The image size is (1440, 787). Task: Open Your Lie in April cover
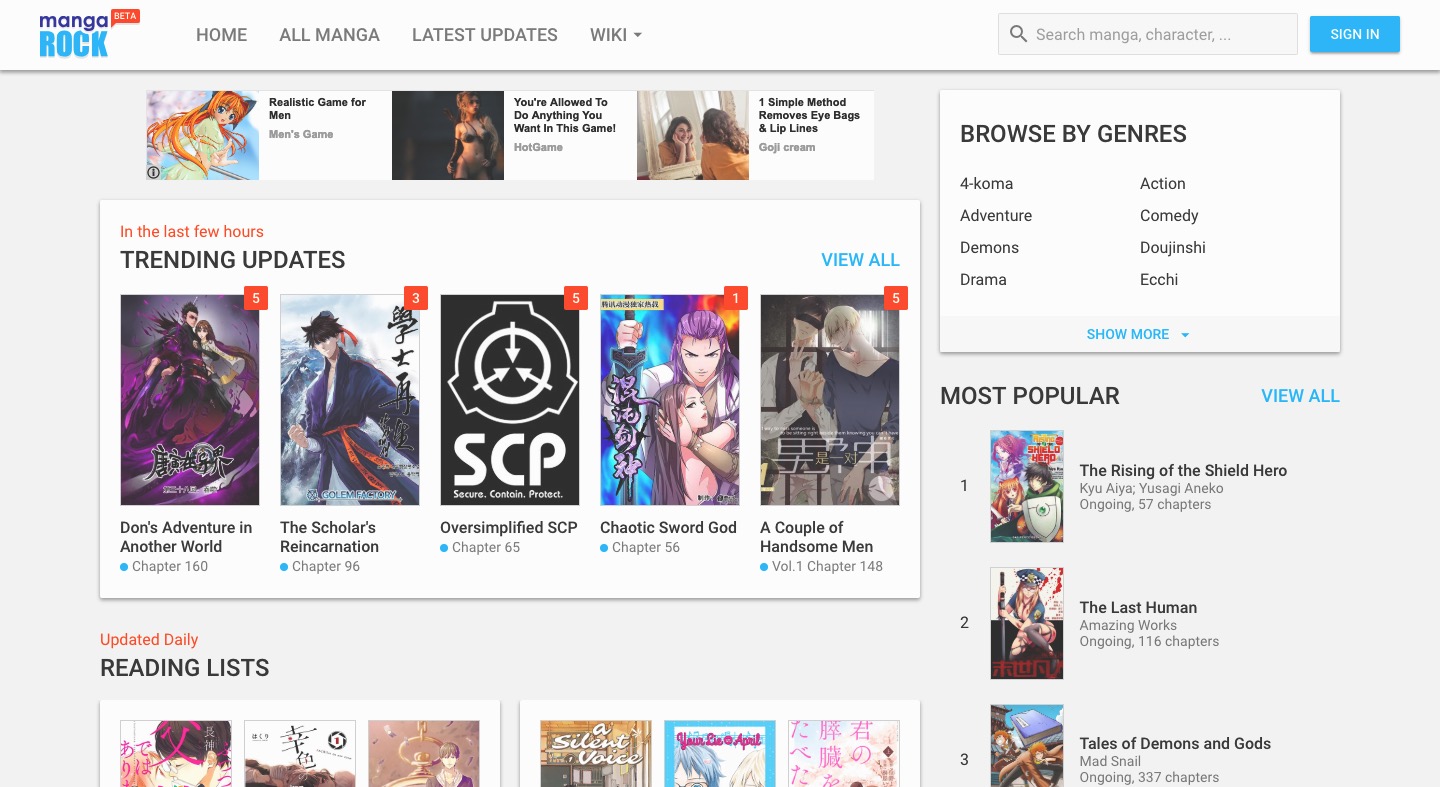click(720, 753)
